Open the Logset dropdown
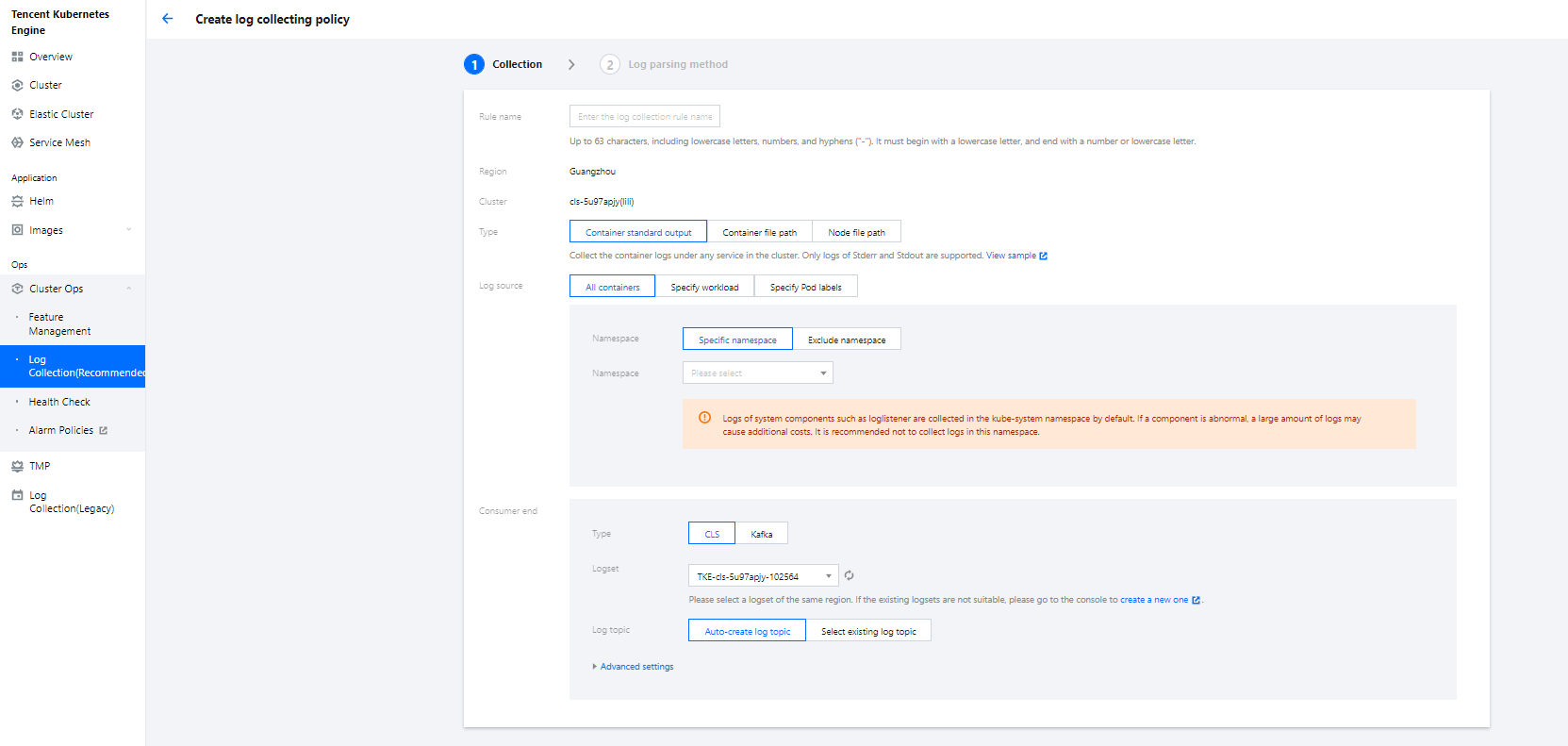The image size is (1568, 746). [x=763, y=576]
